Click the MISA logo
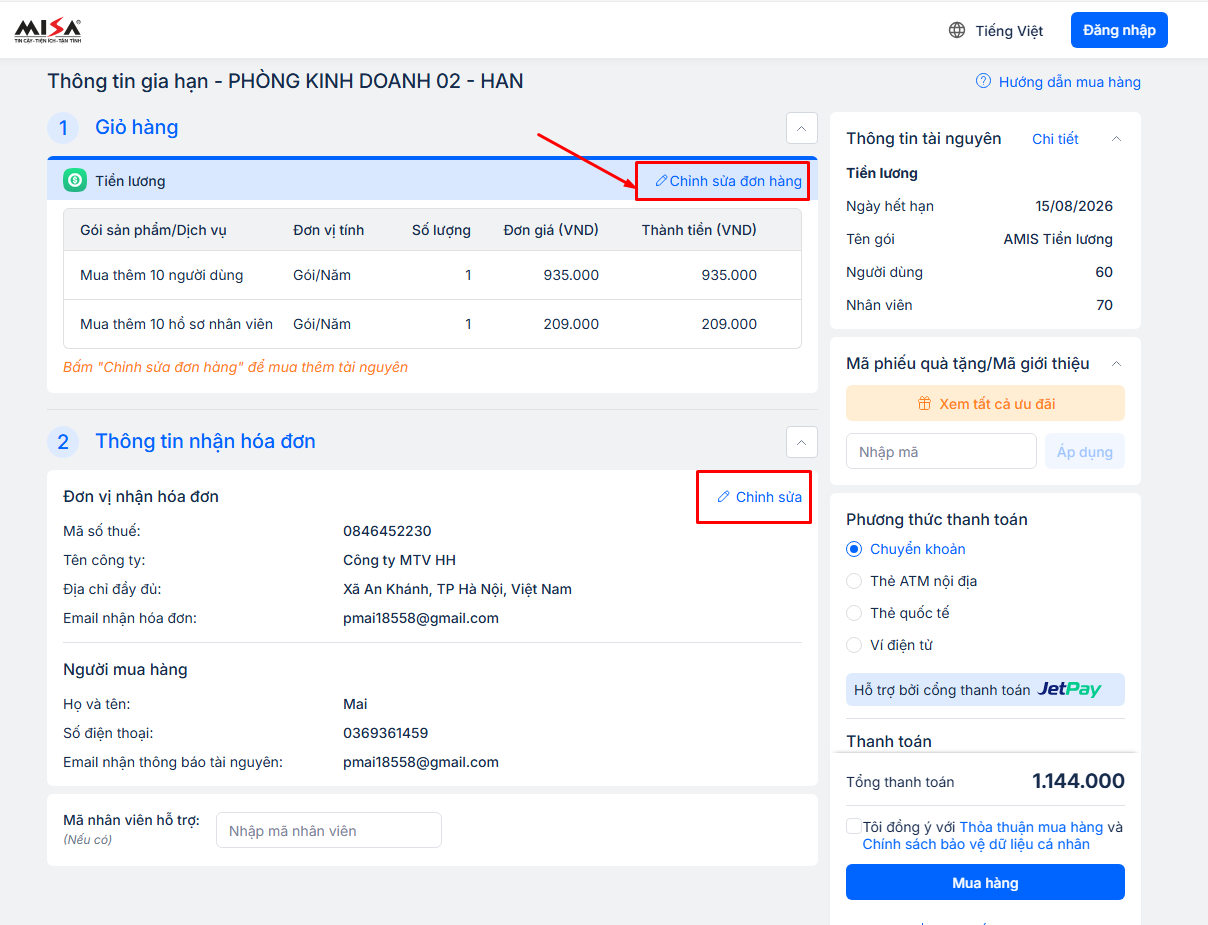Image resolution: width=1208 pixels, height=925 pixels. [48, 30]
